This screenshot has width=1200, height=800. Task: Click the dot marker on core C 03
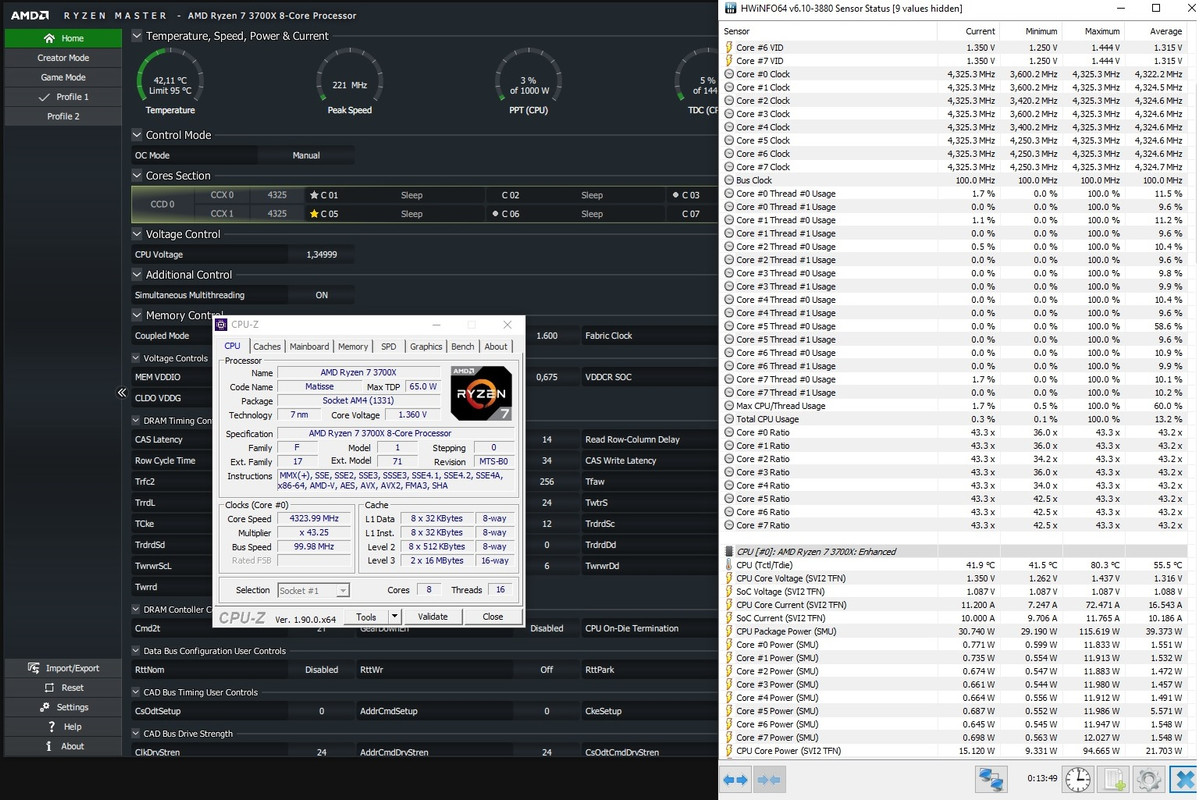676,195
